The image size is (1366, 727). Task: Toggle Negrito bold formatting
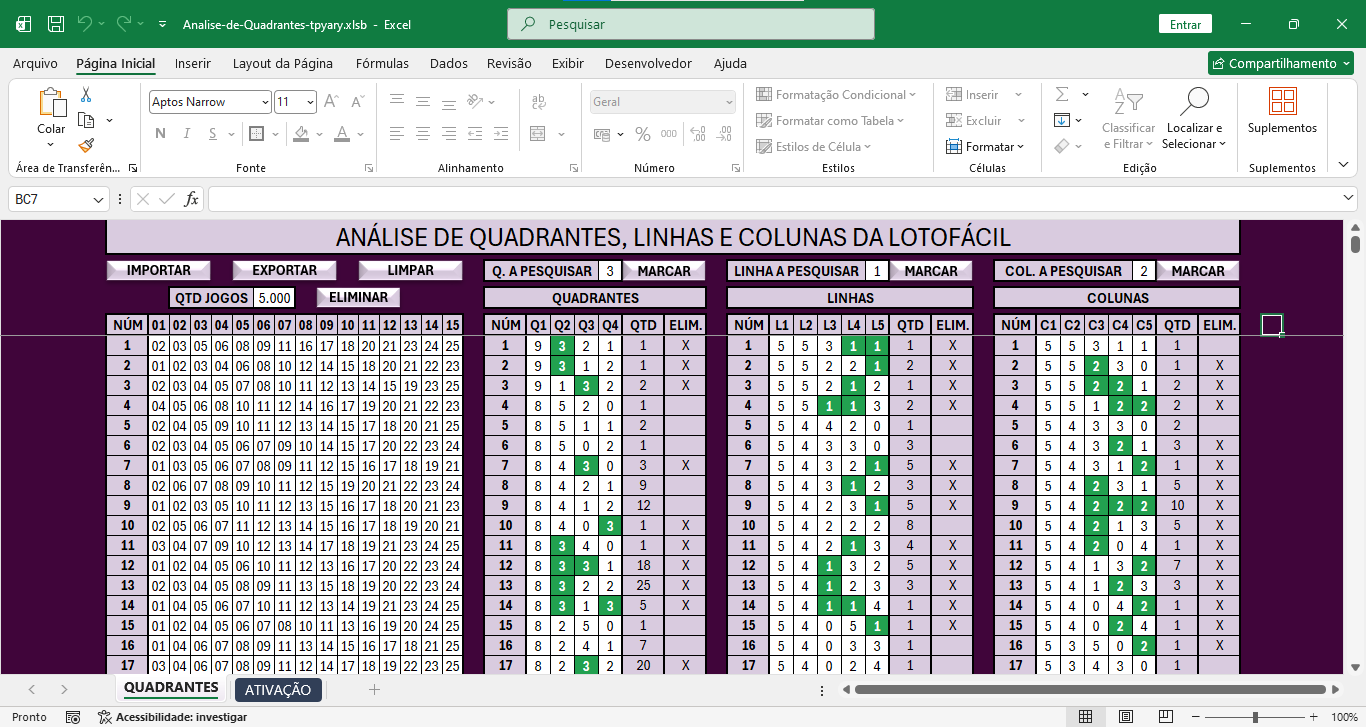[x=160, y=134]
